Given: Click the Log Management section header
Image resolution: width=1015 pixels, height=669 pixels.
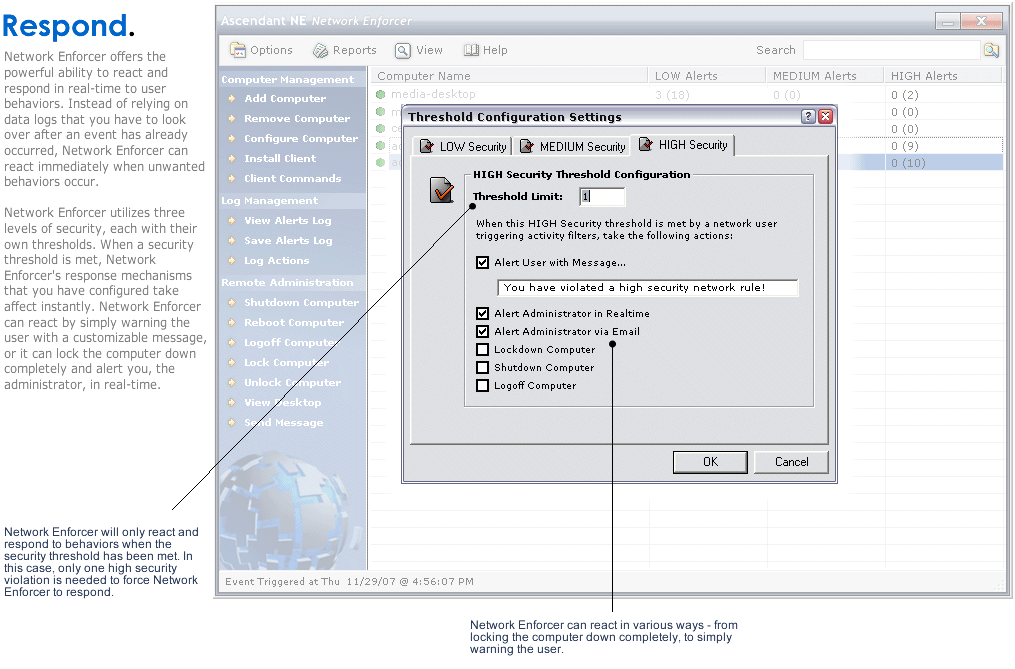Looking at the screenshot, I should 269,201.
